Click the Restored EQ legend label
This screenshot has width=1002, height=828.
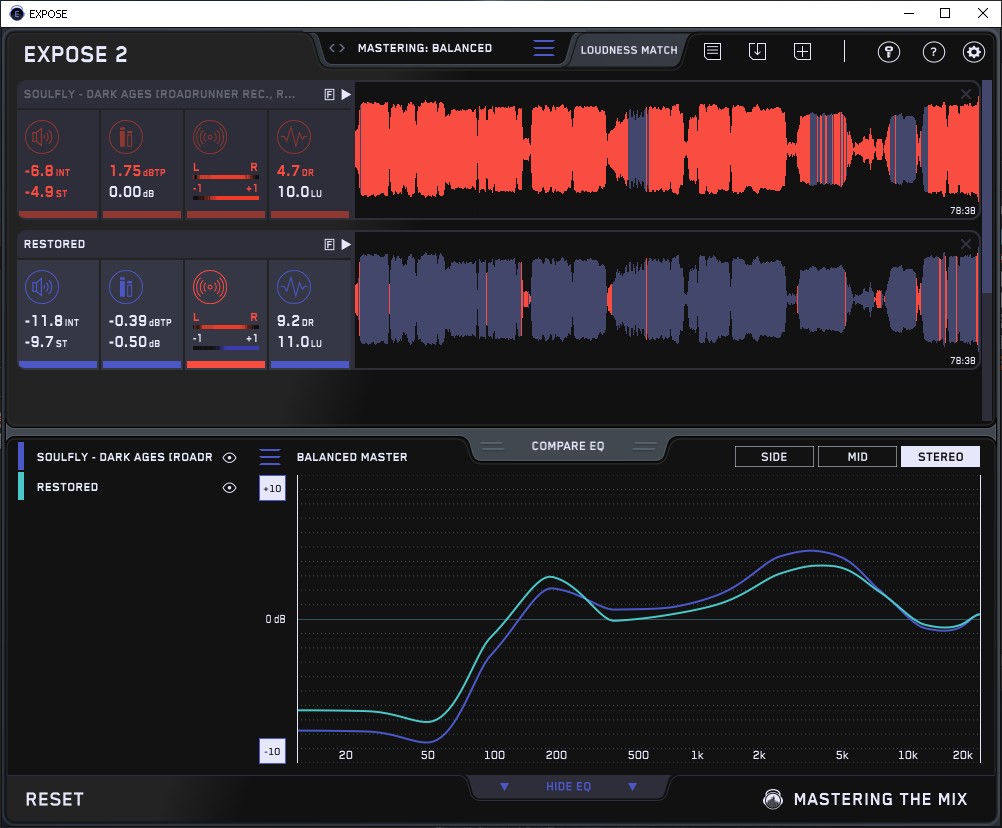67,487
